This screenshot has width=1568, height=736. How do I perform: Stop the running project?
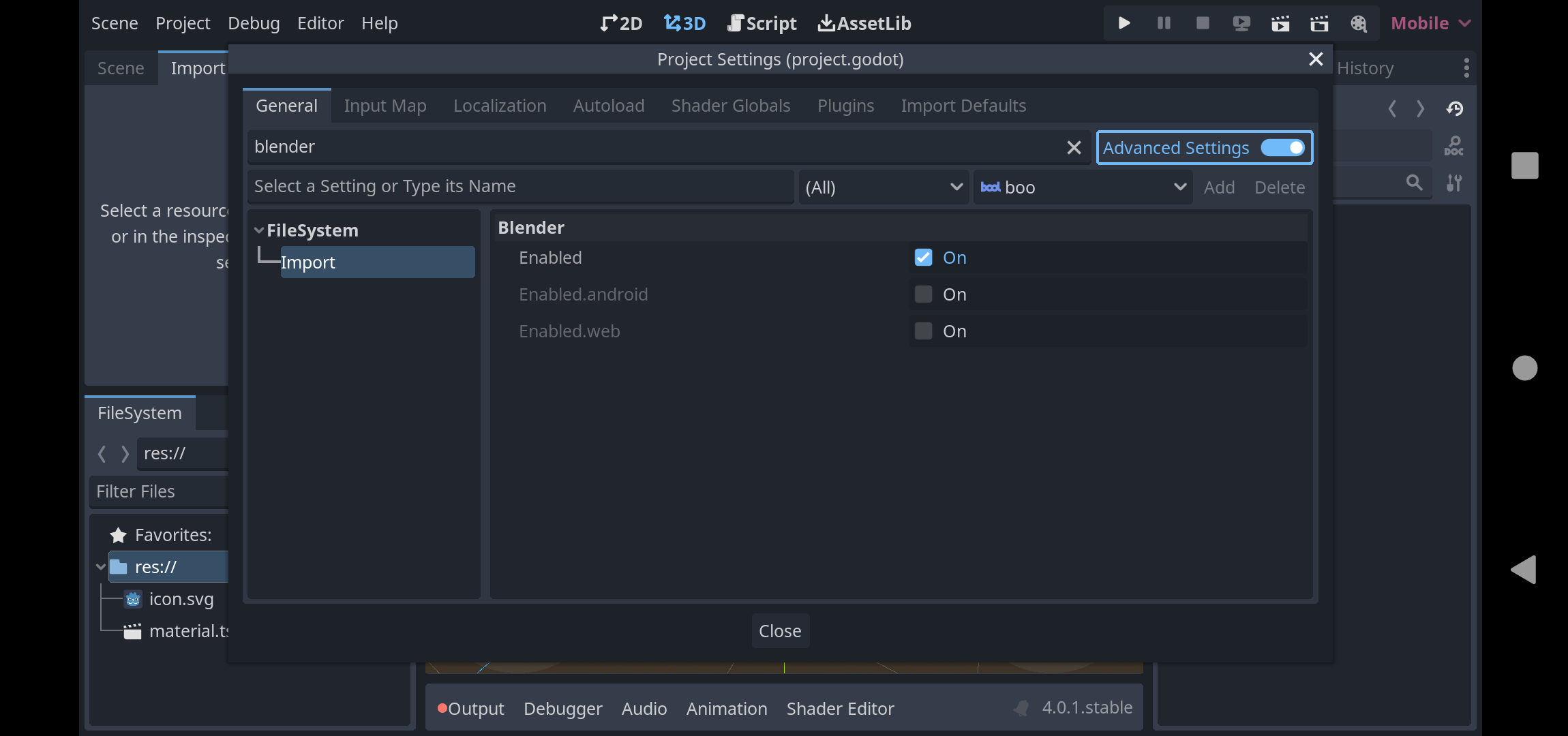1201,22
